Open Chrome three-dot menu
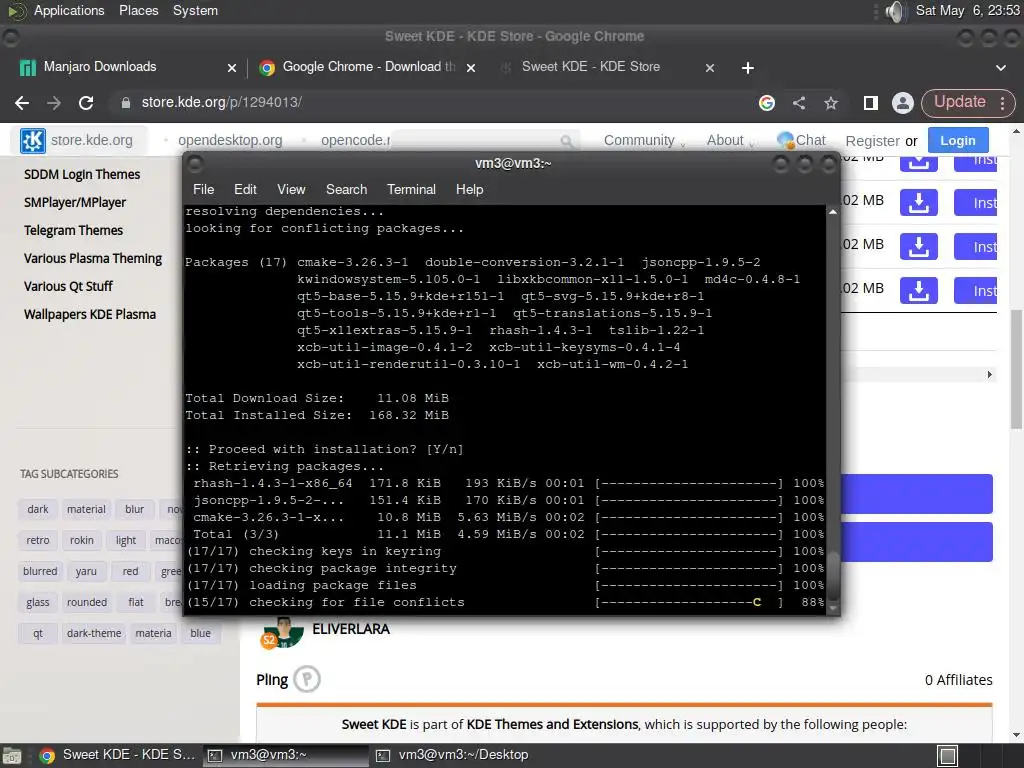 [x=1002, y=103]
